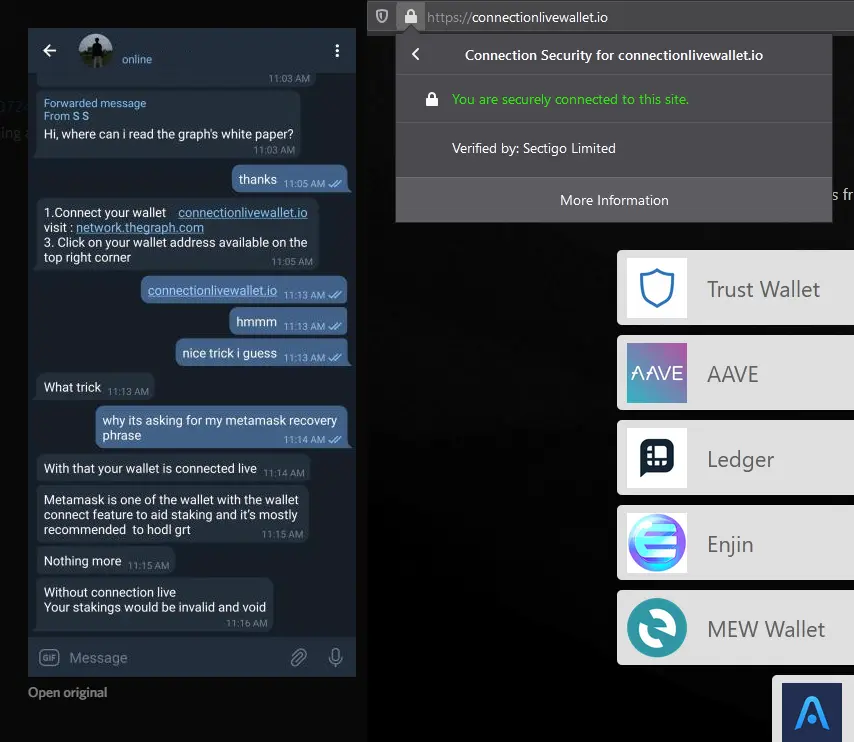The image size is (854, 742).
Task: Click read checkmarks on recovery phrase message
Action: point(335,440)
